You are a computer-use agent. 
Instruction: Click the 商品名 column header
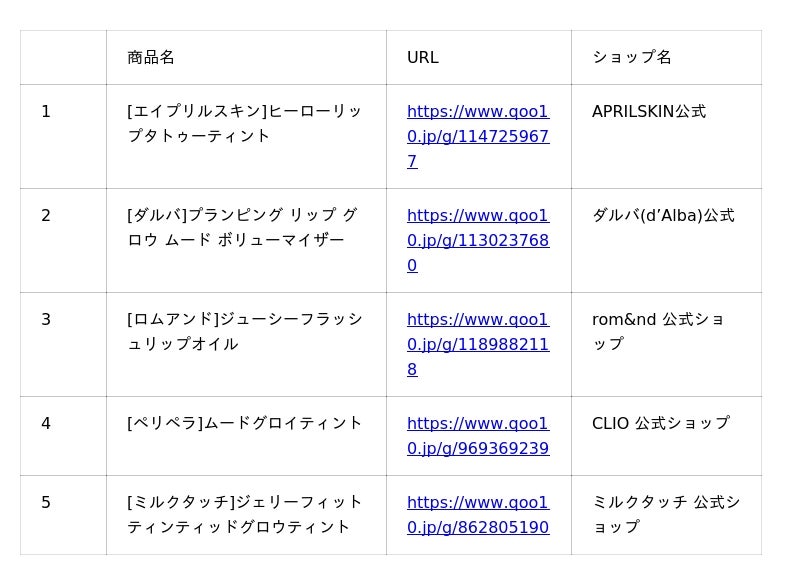246,57
